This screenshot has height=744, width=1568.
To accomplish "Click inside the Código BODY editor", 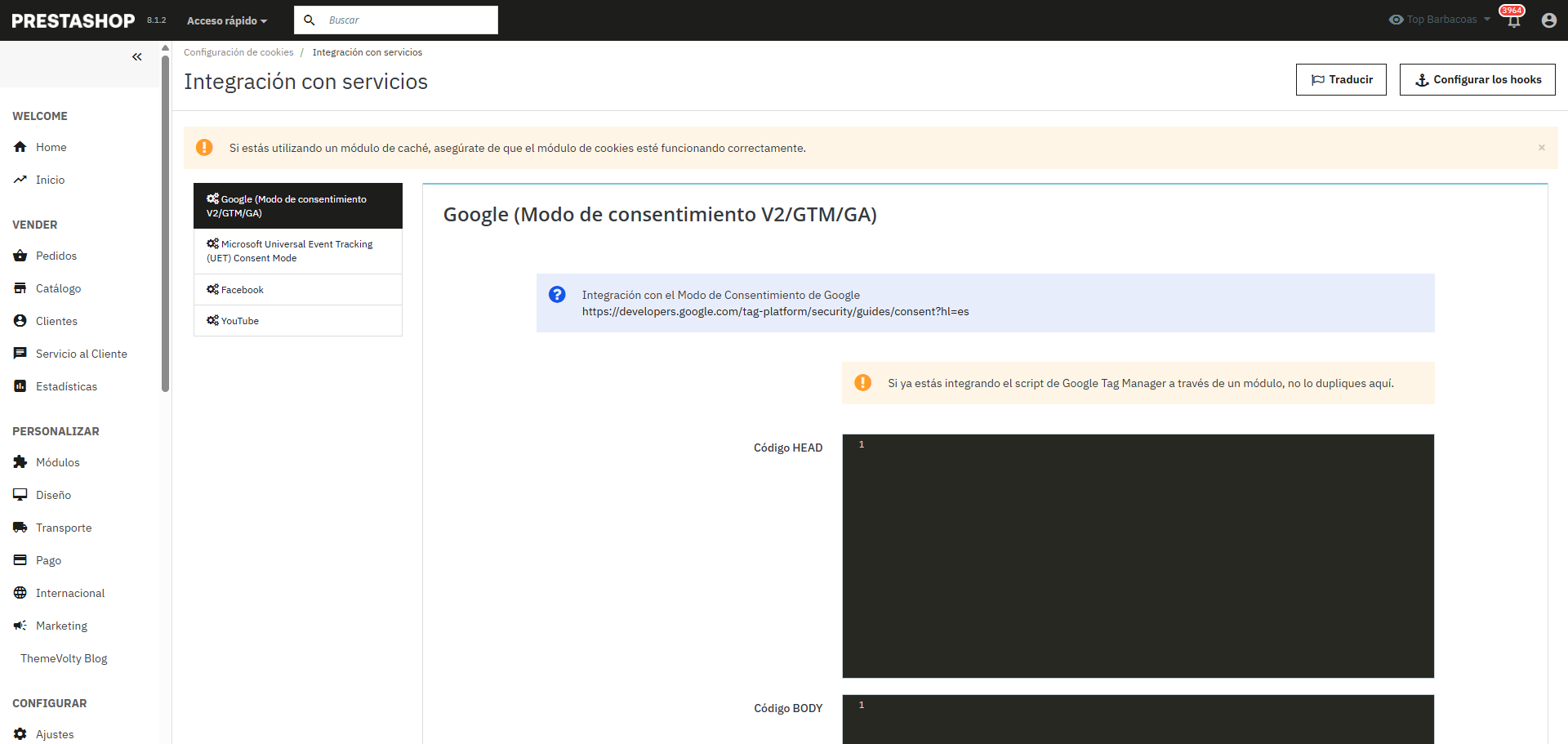I will pyautogui.click(x=1138, y=719).
